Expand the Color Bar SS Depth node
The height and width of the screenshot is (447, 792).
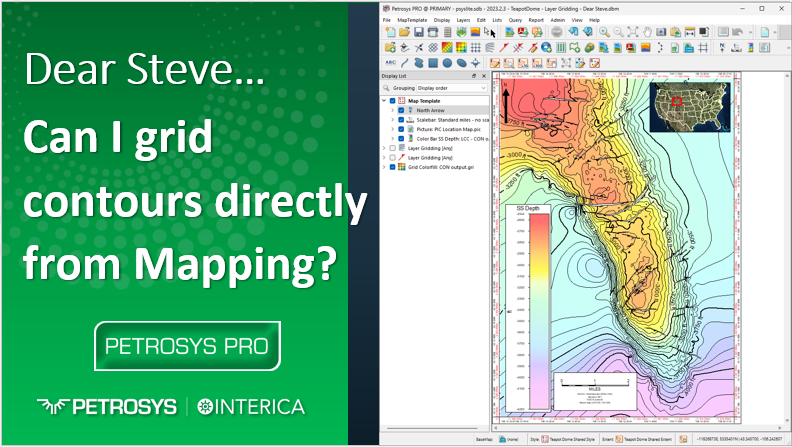click(393, 138)
